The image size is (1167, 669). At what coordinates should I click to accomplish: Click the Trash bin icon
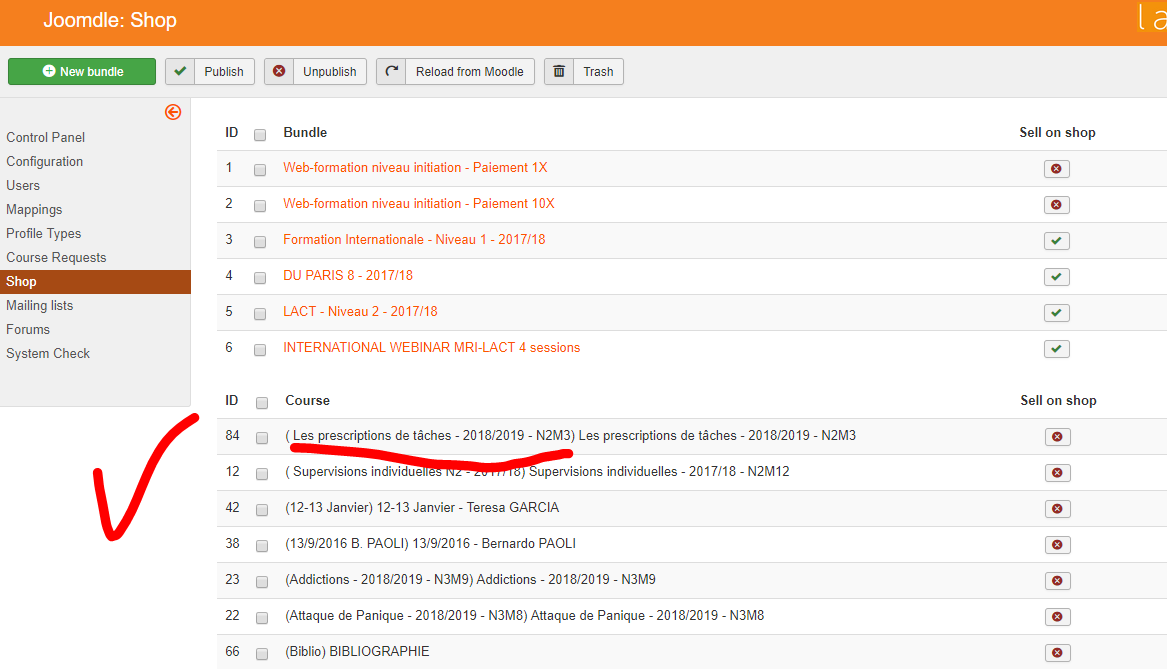tap(559, 71)
